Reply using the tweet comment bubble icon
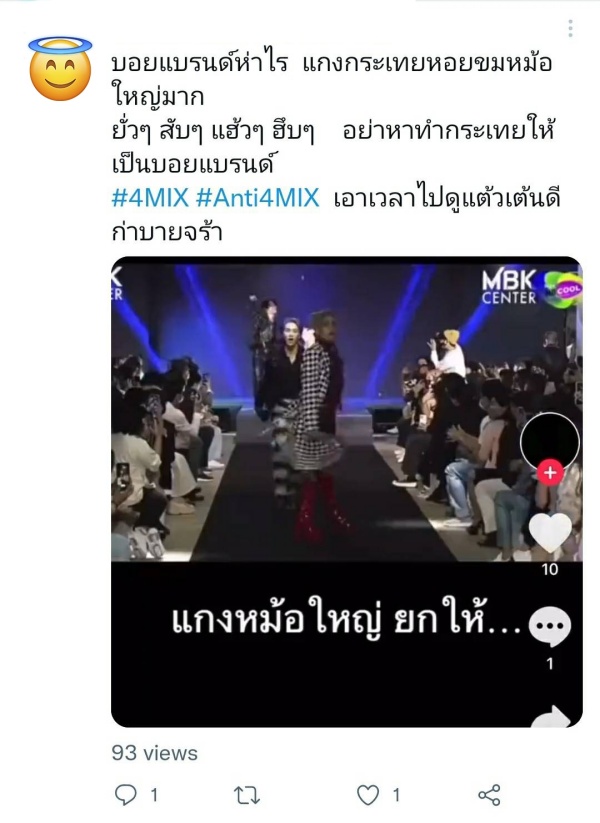This screenshot has height=823, width=600. click(x=125, y=795)
